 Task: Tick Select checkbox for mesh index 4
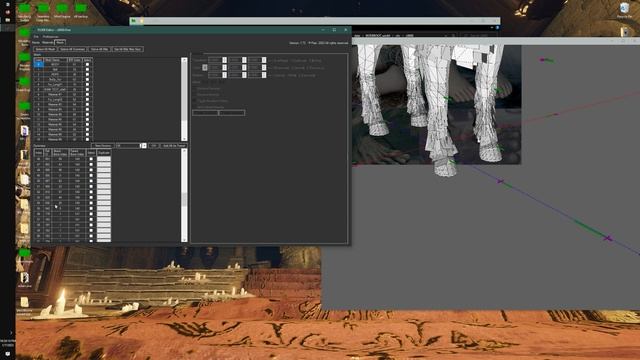click(87, 84)
